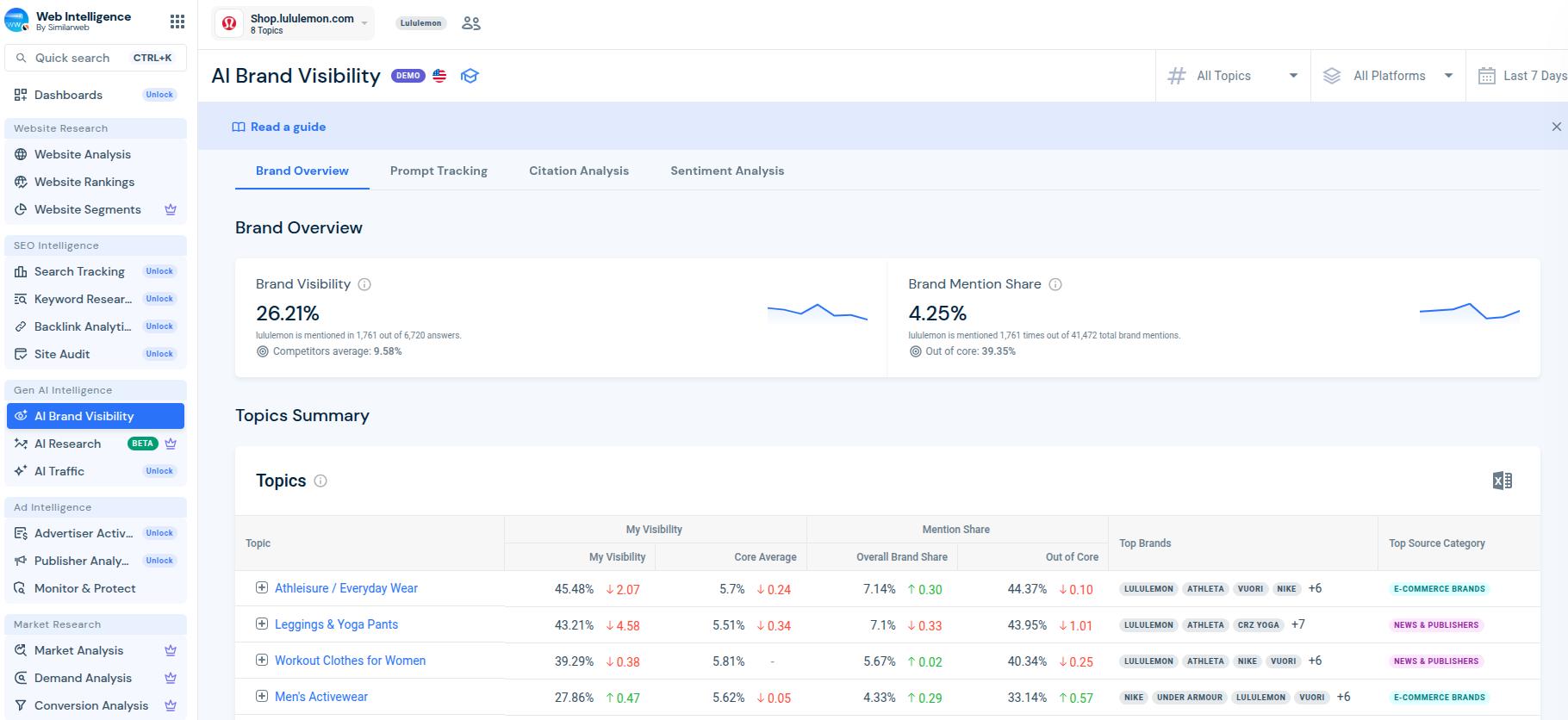
Task: Click the Market Analysis sidebar icon
Action: [21, 650]
